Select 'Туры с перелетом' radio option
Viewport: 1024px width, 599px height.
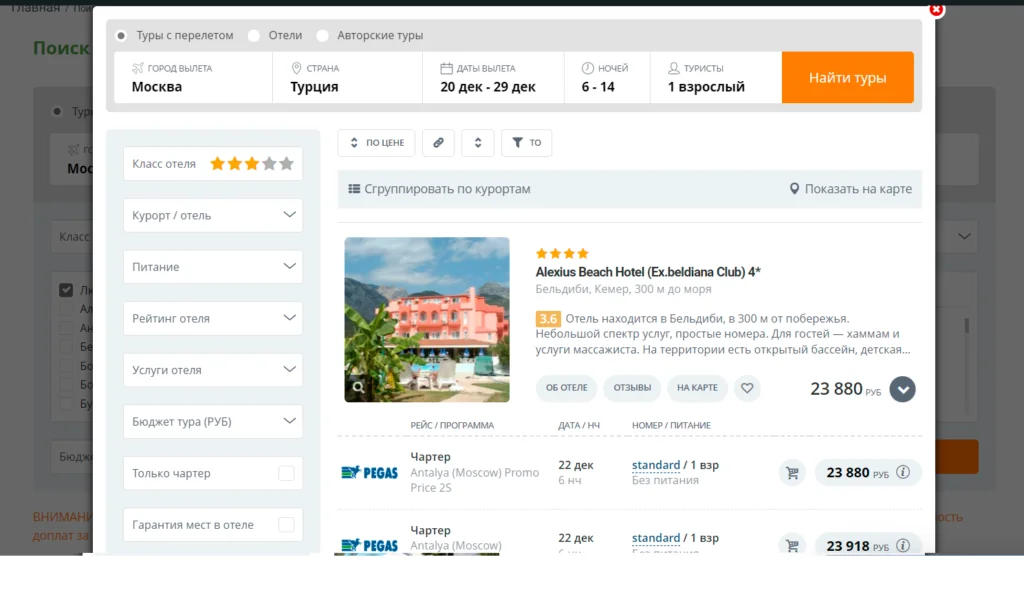pos(121,36)
